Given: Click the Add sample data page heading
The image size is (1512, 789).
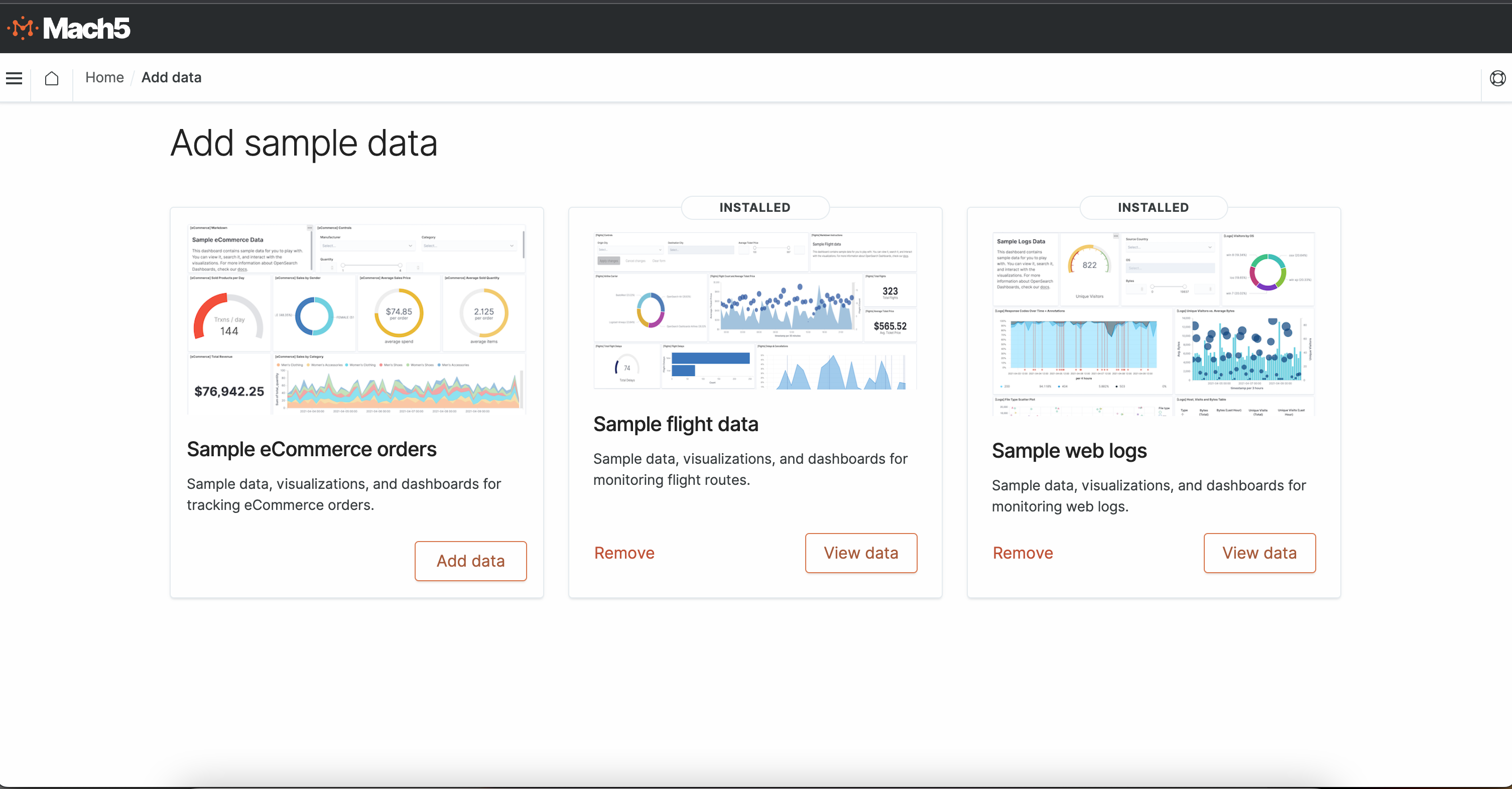Looking at the screenshot, I should (x=304, y=142).
